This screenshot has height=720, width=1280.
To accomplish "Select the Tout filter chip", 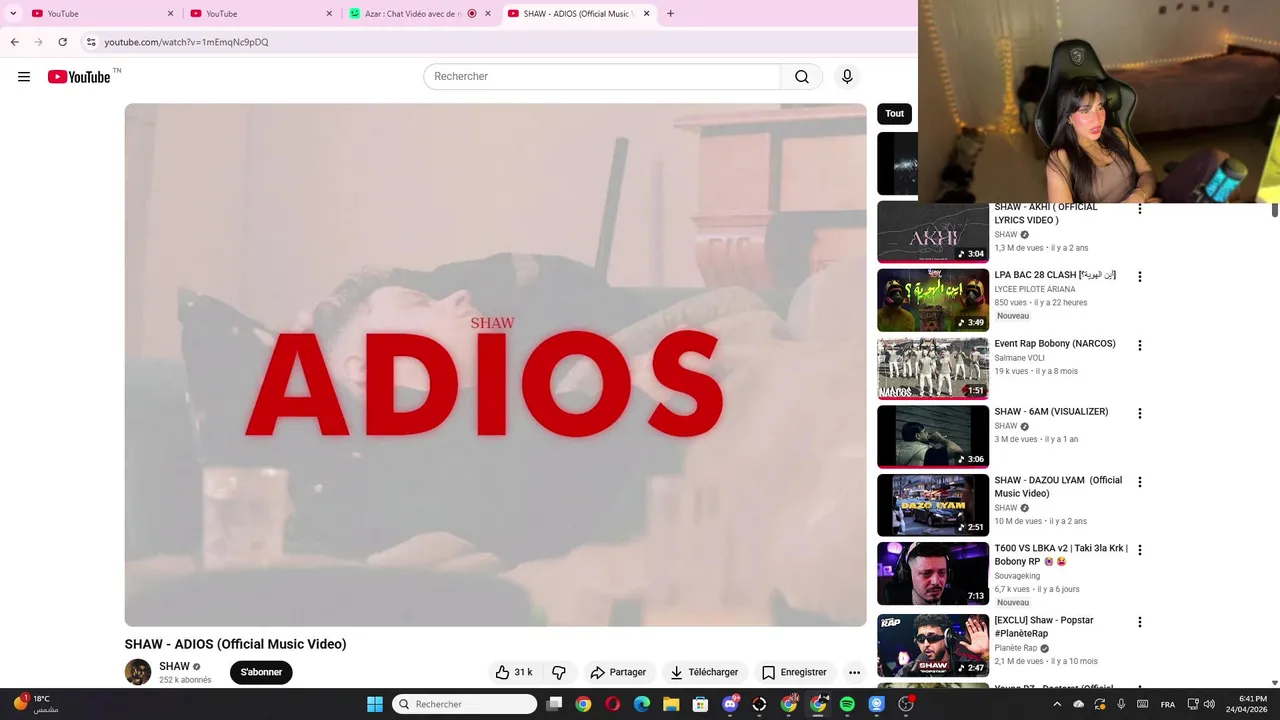I will (x=894, y=113).
